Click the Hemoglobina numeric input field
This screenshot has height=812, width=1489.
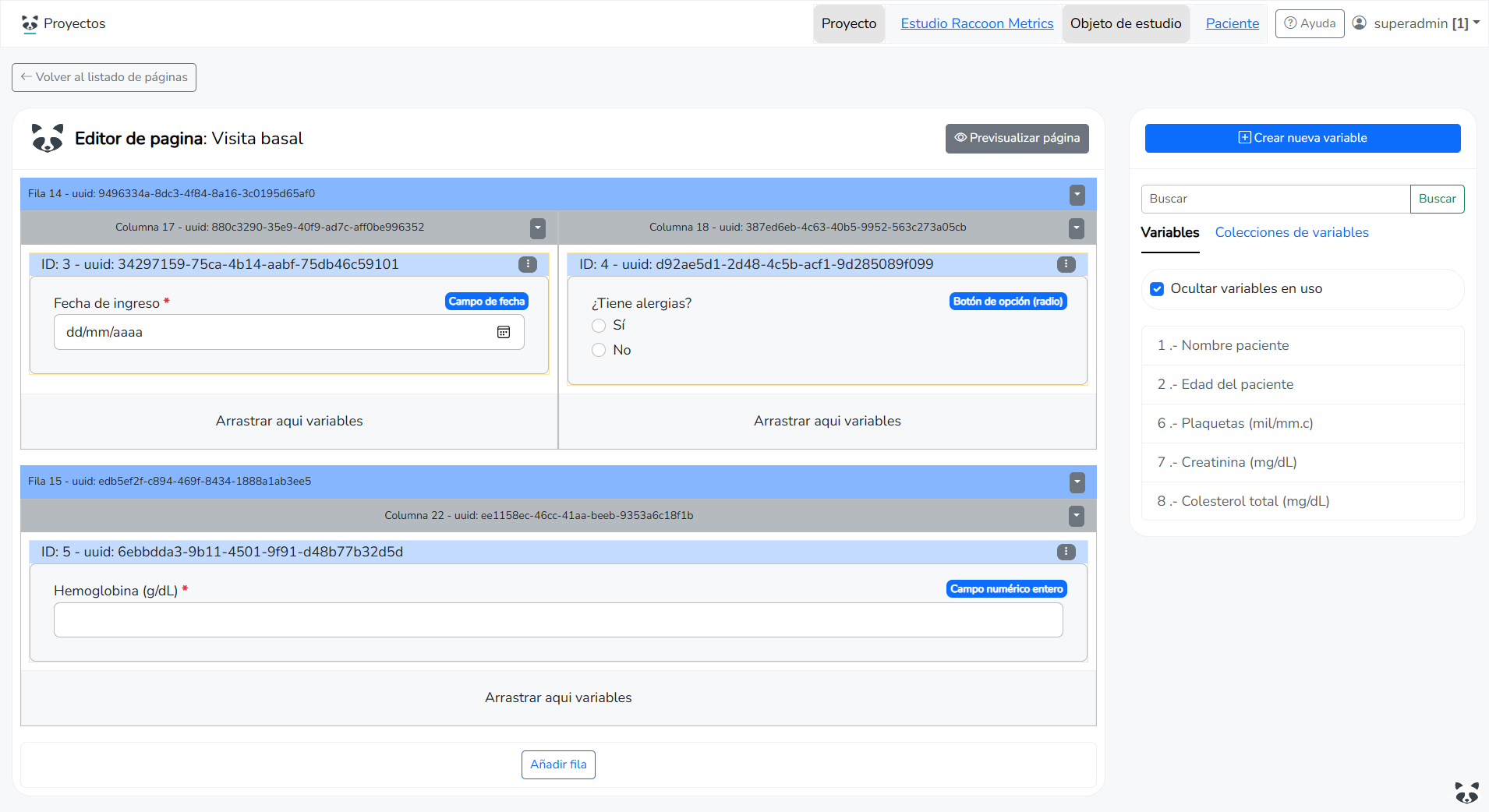click(x=558, y=620)
